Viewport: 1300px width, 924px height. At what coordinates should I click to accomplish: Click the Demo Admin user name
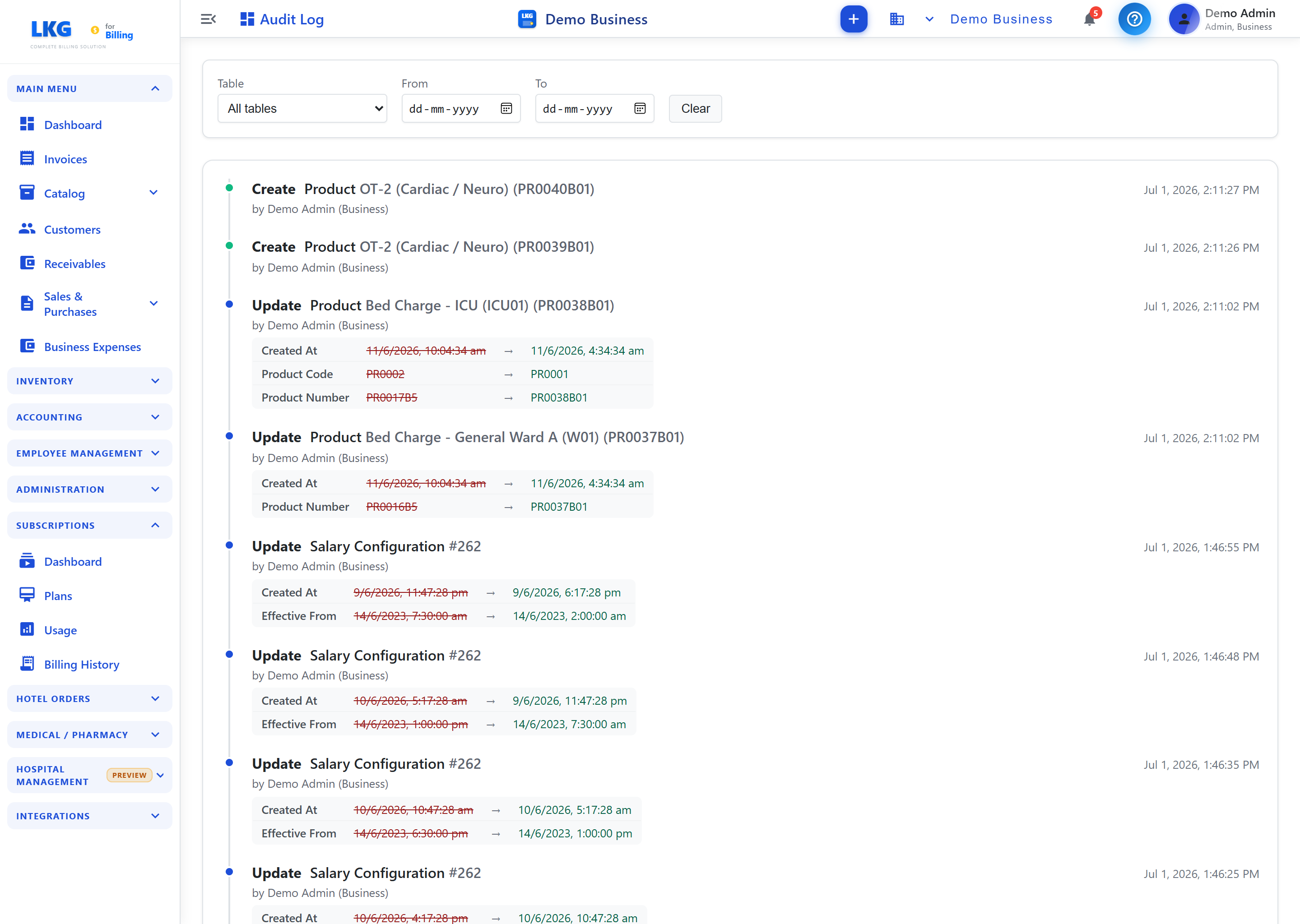point(1240,13)
